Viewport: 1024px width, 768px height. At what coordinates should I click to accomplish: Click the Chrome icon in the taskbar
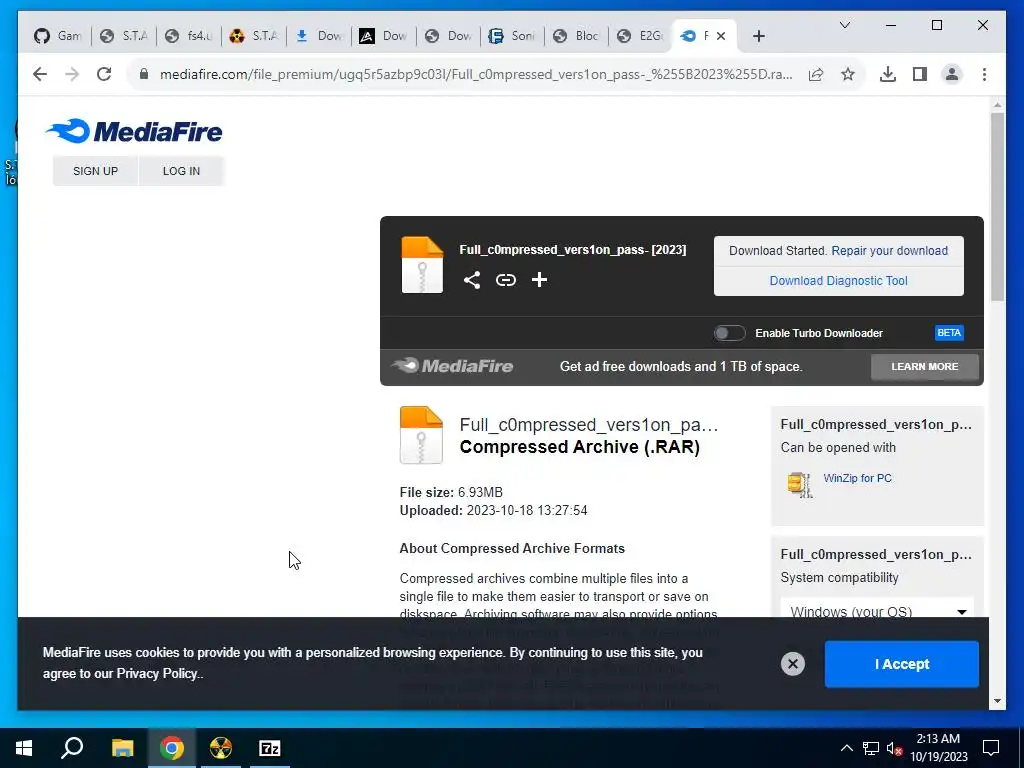pos(172,748)
